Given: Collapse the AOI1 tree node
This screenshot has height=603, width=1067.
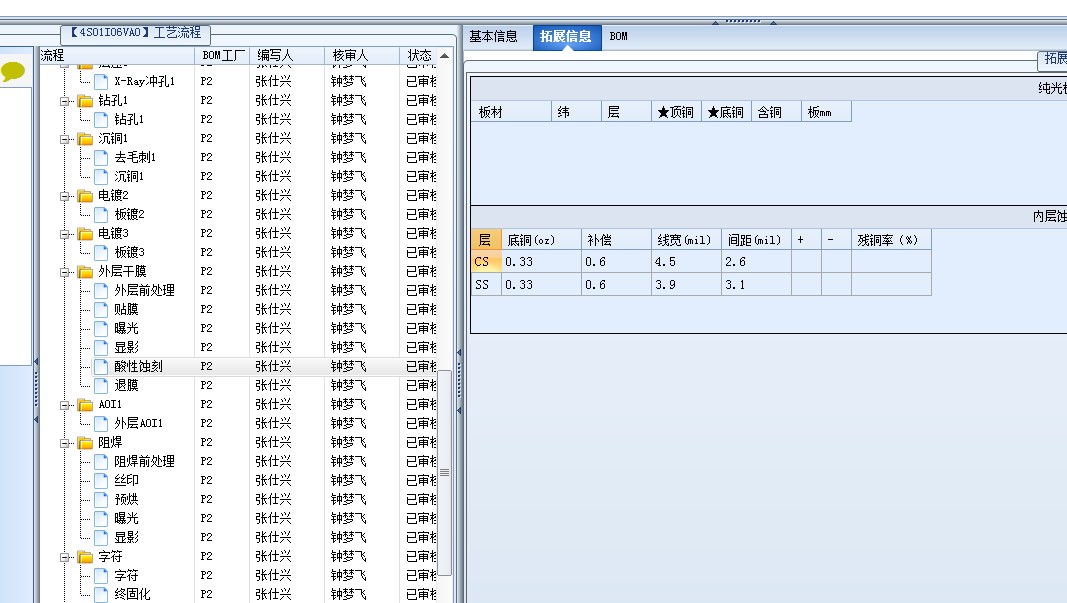Looking at the screenshot, I should point(65,405).
